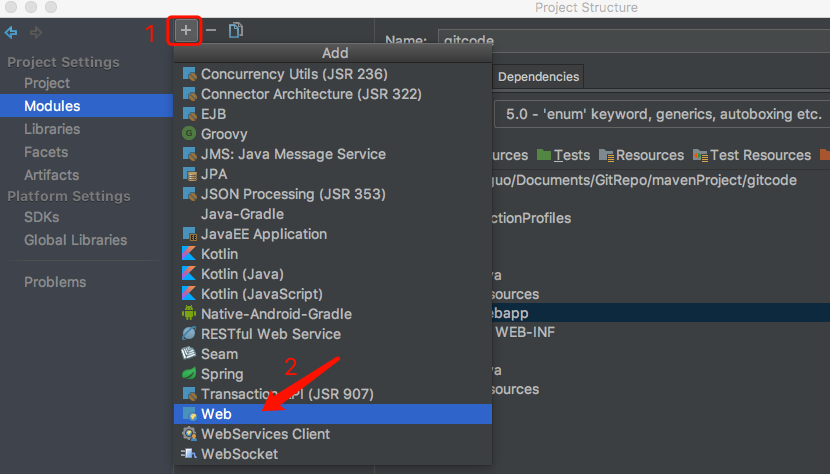This screenshot has width=830, height=474.
Task: Go forward with the right arrow
Action: [36, 33]
